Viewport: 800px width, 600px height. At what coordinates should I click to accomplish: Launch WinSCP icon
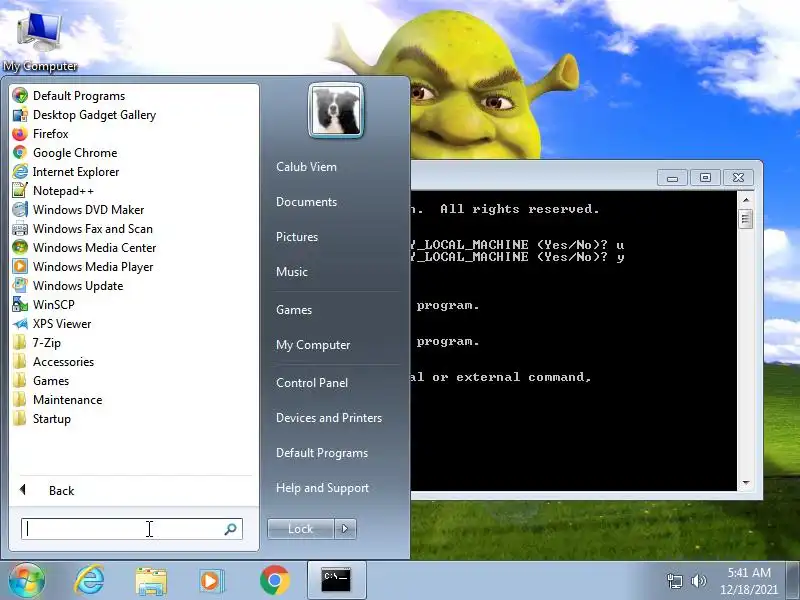coord(20,305)
